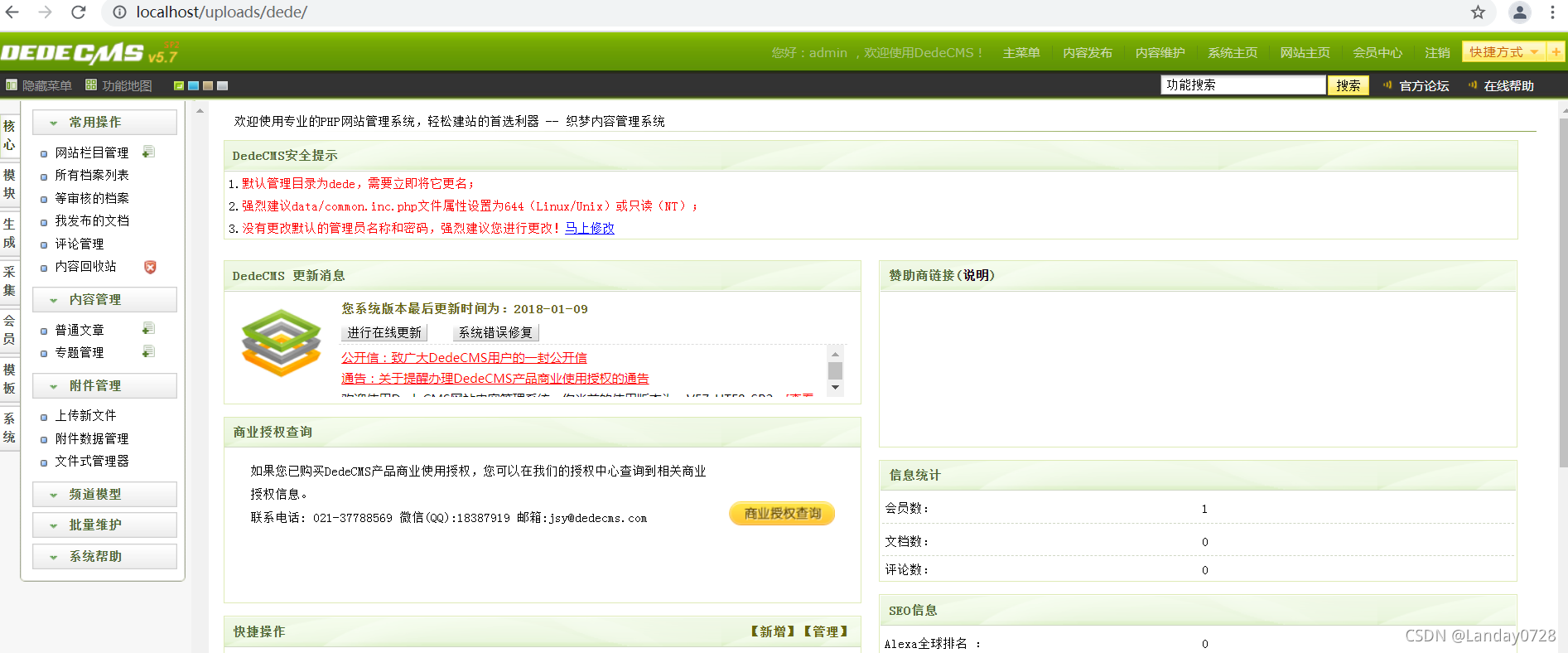This screenshot has height=653, width=1568.
Task: Switch to the 采集 side tab
Action: (x=9, y=281)
